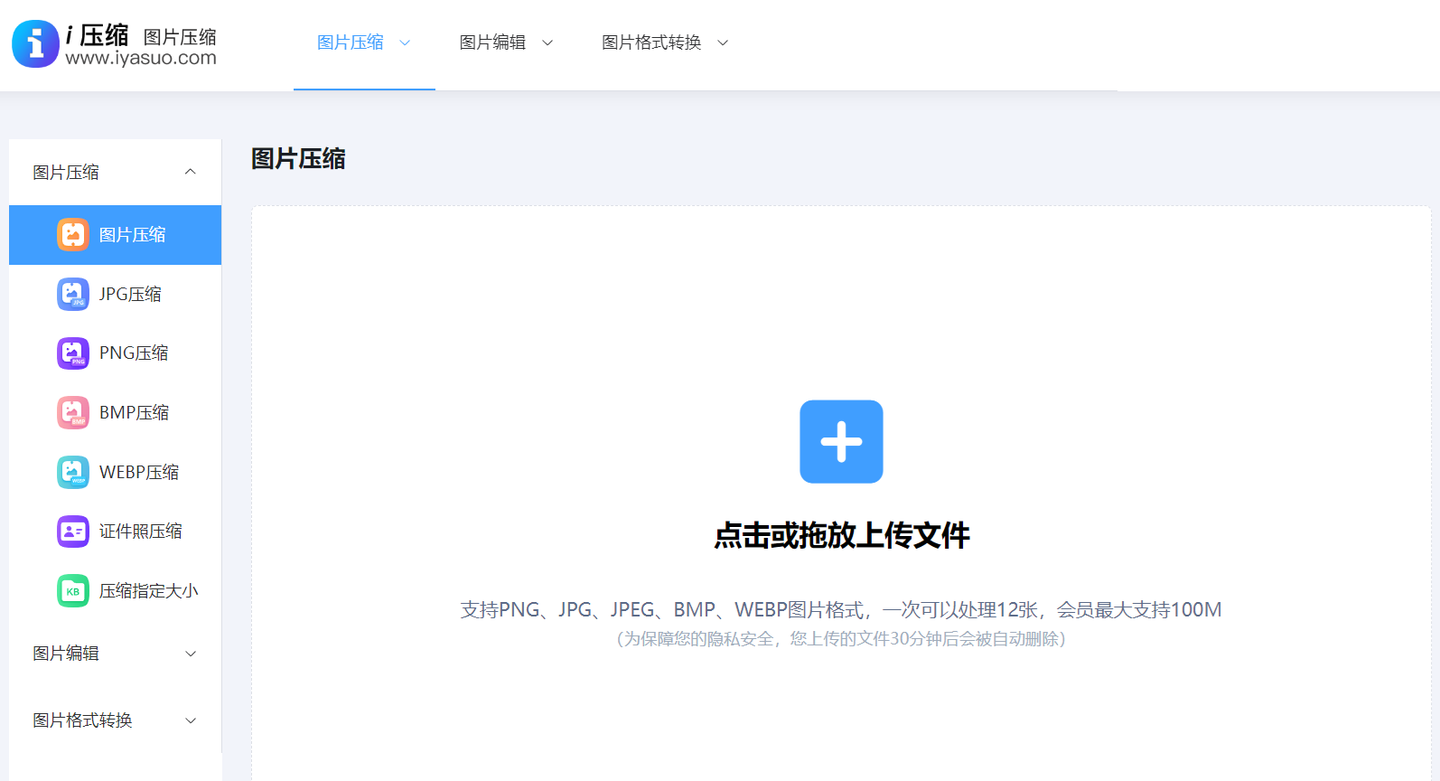Open the PNG压缩 tool via its purple icon

[x=73, y=352]
